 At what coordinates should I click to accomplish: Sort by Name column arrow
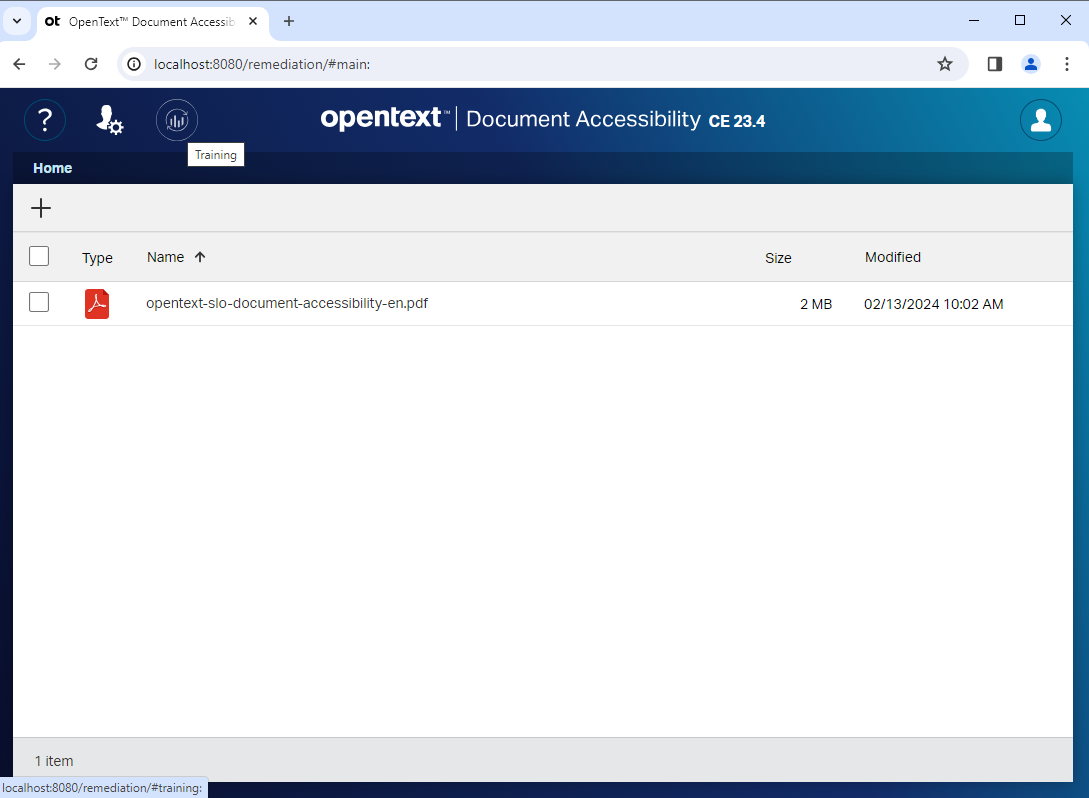point(200,257)
